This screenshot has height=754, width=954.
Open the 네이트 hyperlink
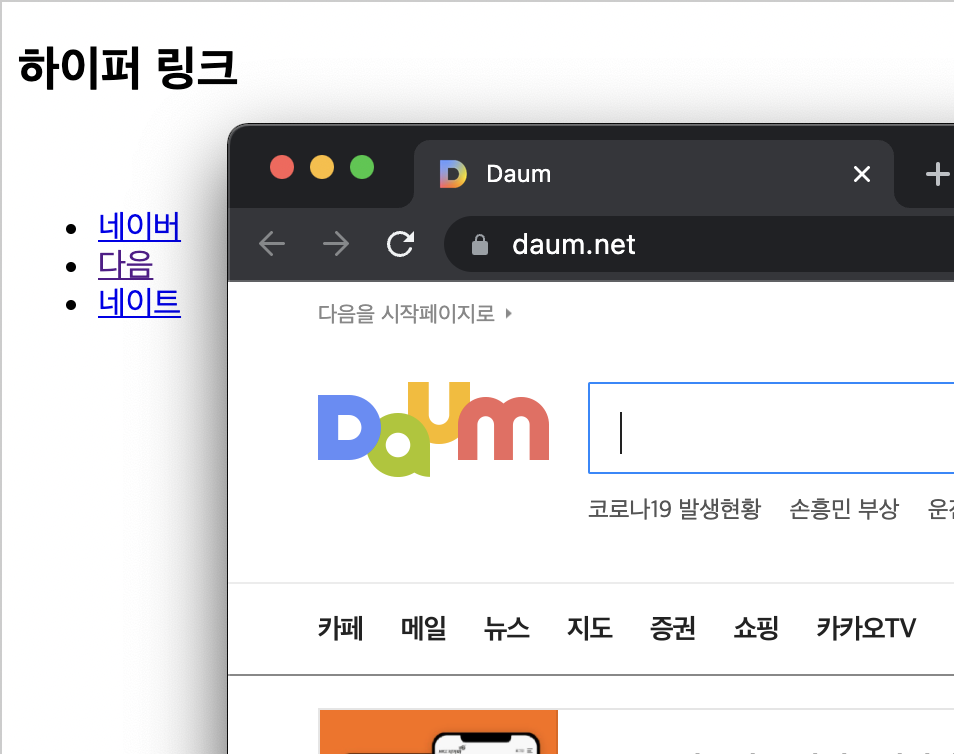(x=139, y=302)
